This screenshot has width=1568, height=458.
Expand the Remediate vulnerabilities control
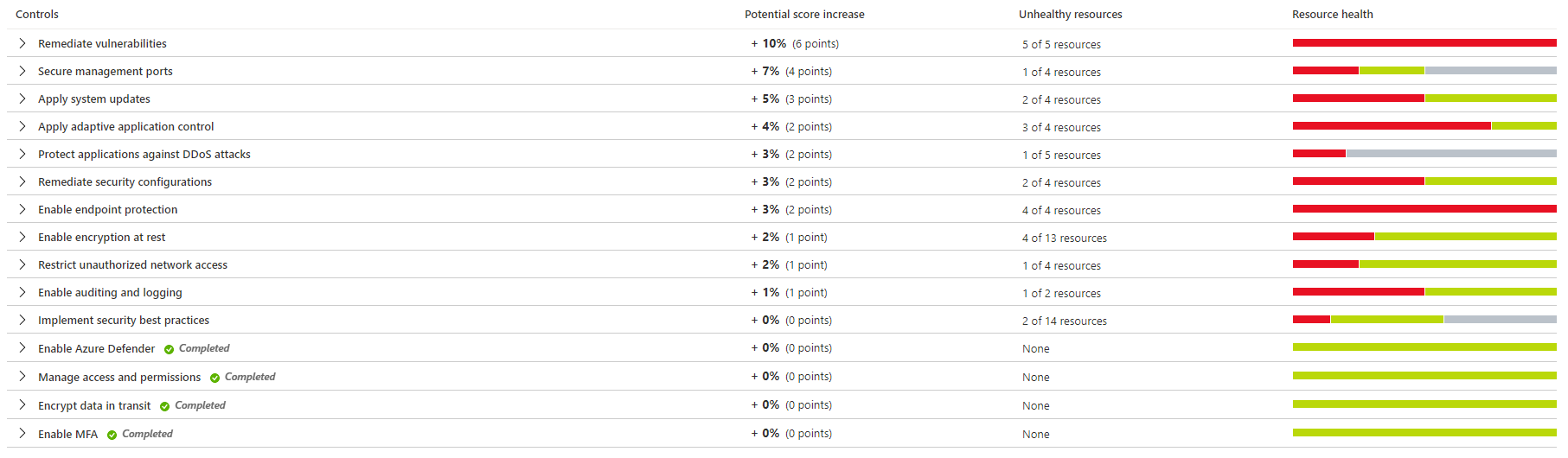(x=22, y=43)
